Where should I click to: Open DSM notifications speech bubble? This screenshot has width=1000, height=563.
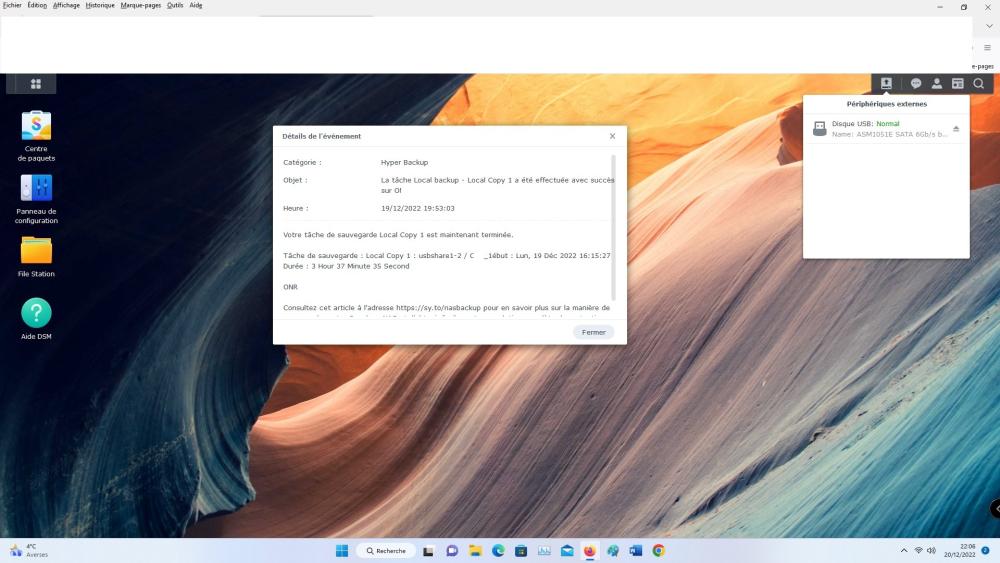click(x=915, y=84)
